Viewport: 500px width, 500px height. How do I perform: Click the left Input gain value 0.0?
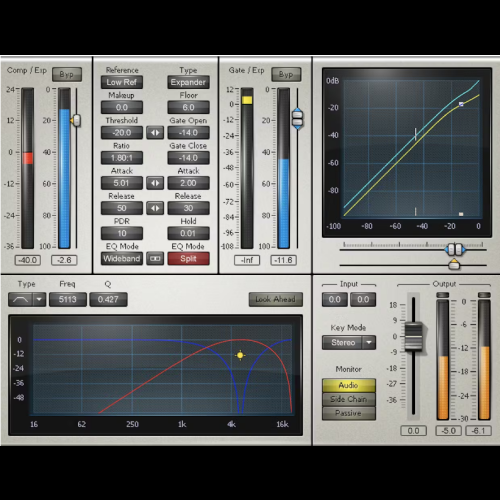coord(335,299)
